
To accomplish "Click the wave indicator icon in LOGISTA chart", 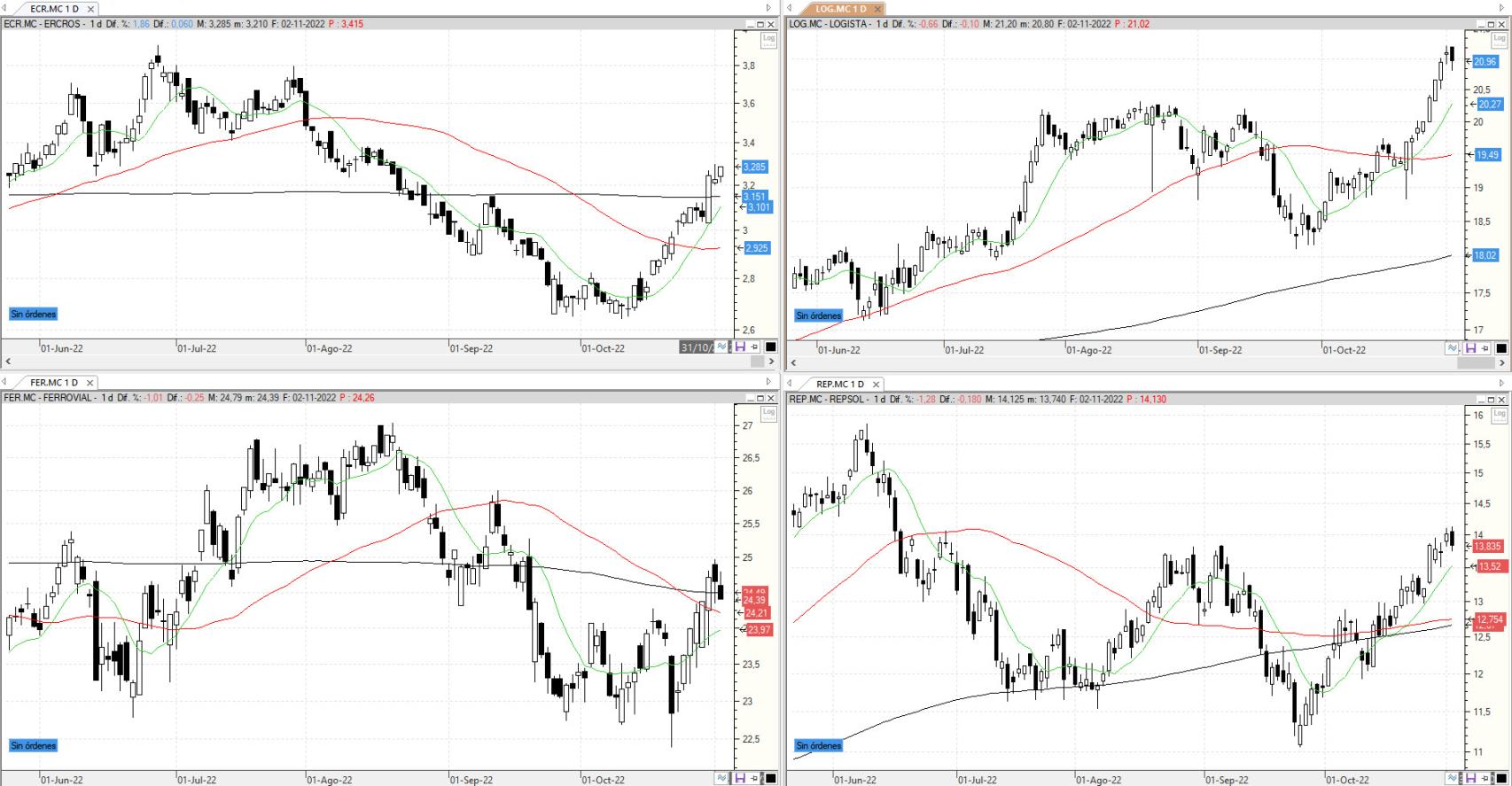I will click(x=1454, y=349).
